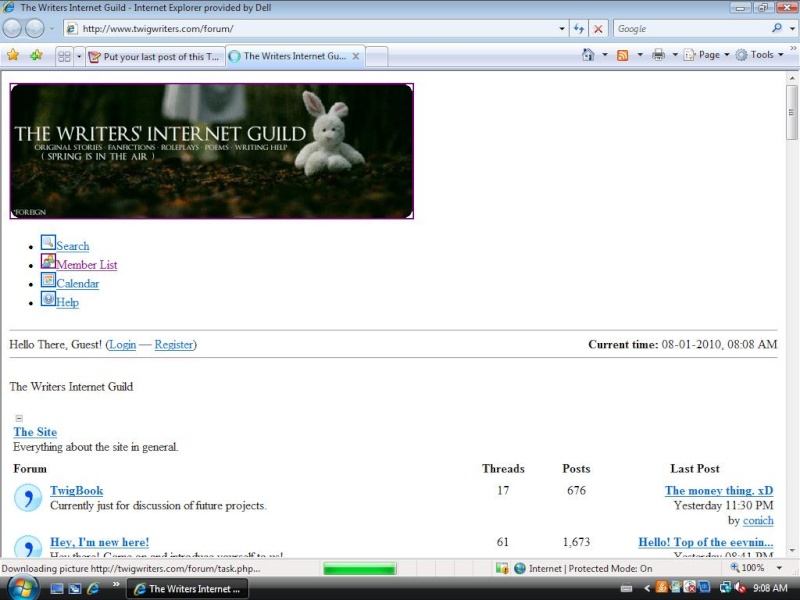This screenshot has height=600, width=800.
Task: Open the Feeds dropdown arrow
Action: tap(640, 55)
